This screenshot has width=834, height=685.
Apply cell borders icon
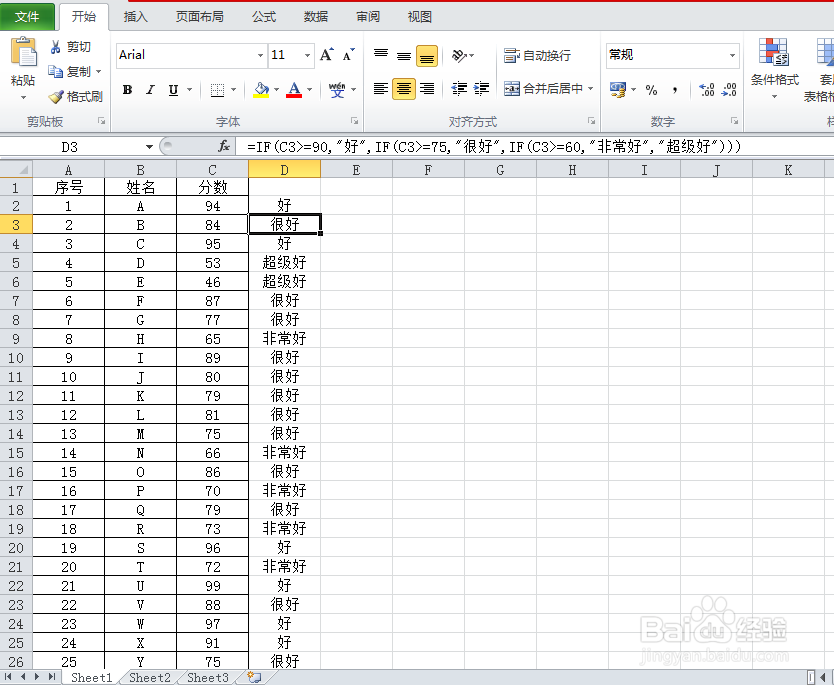tap(217, 89)
